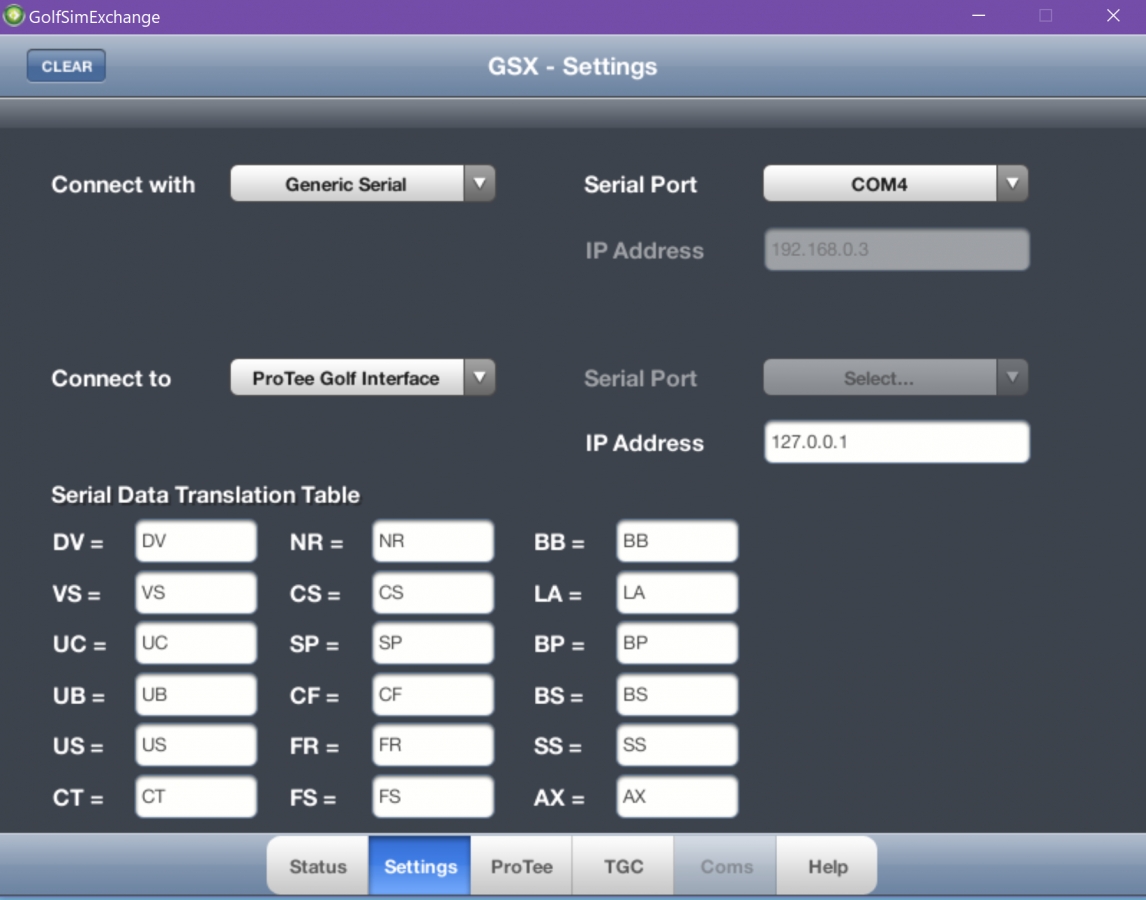Expand the COM4 Serial Port dropdown
Screen dimensions: 1146x900
click(x=895, y=184)
